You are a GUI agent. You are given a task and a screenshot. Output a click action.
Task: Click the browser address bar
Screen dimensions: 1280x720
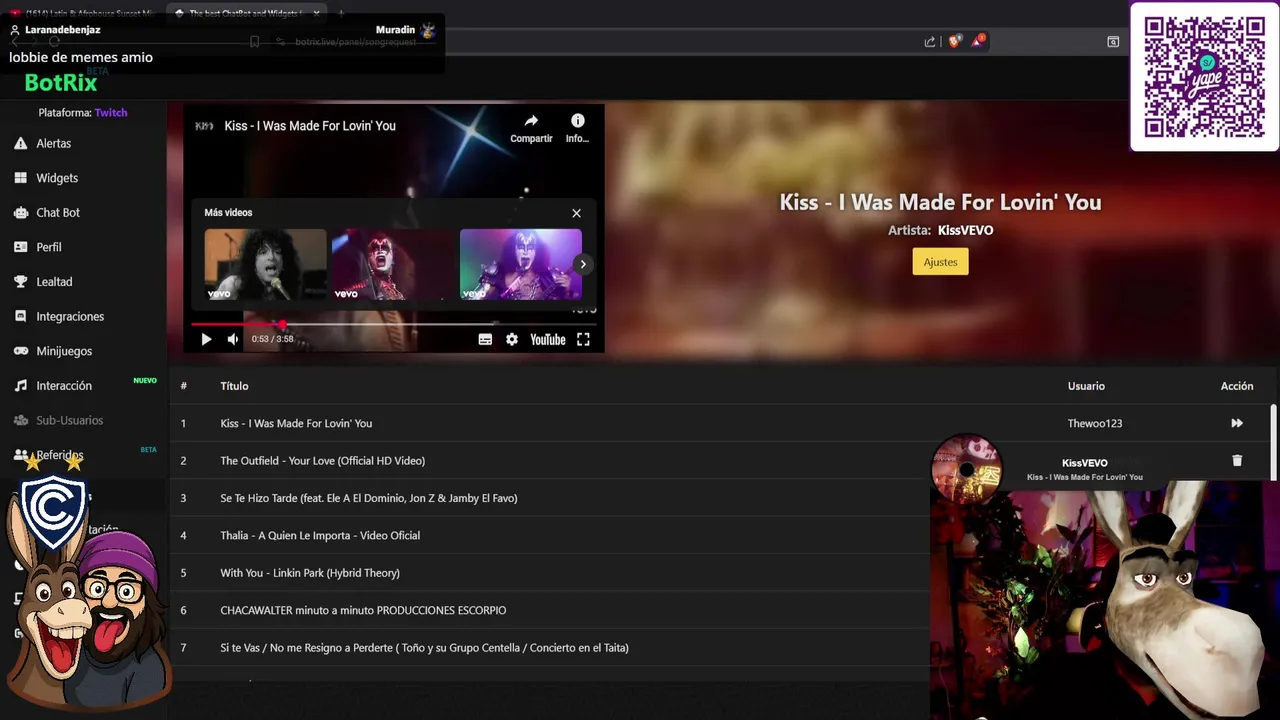coord(600,42)
